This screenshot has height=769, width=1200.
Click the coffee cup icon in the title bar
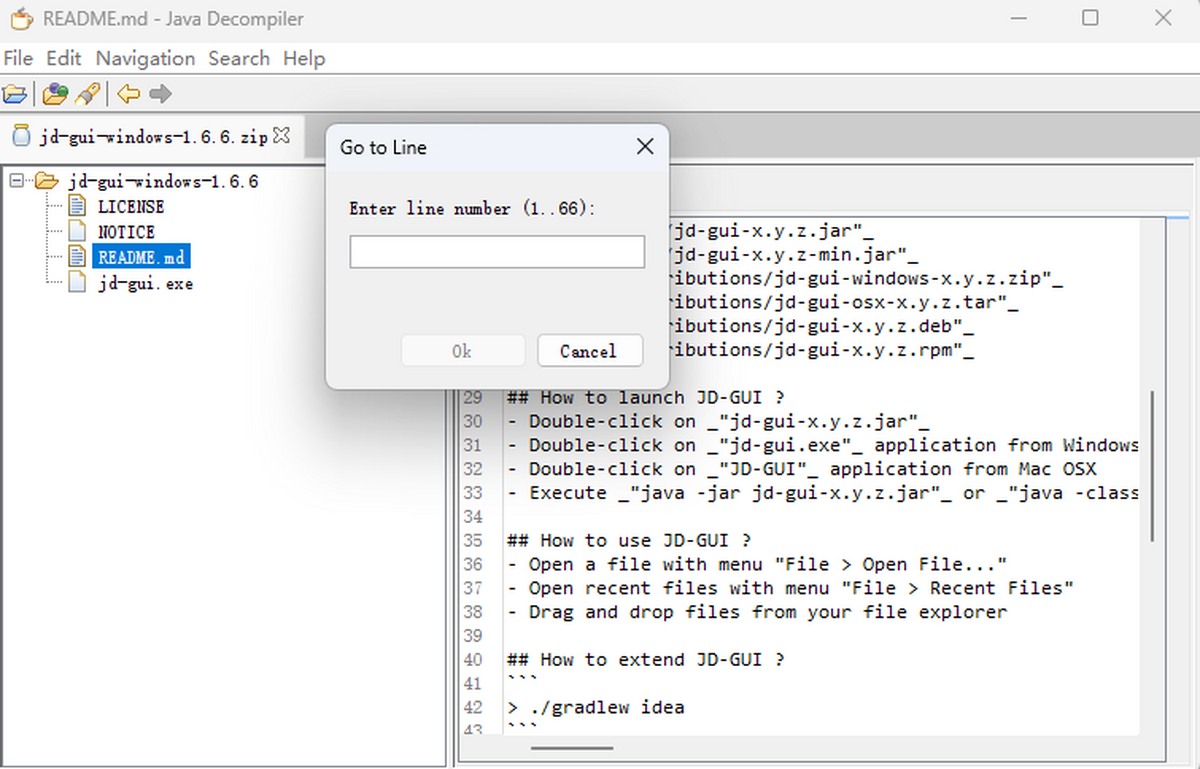(x=22, y=17)
